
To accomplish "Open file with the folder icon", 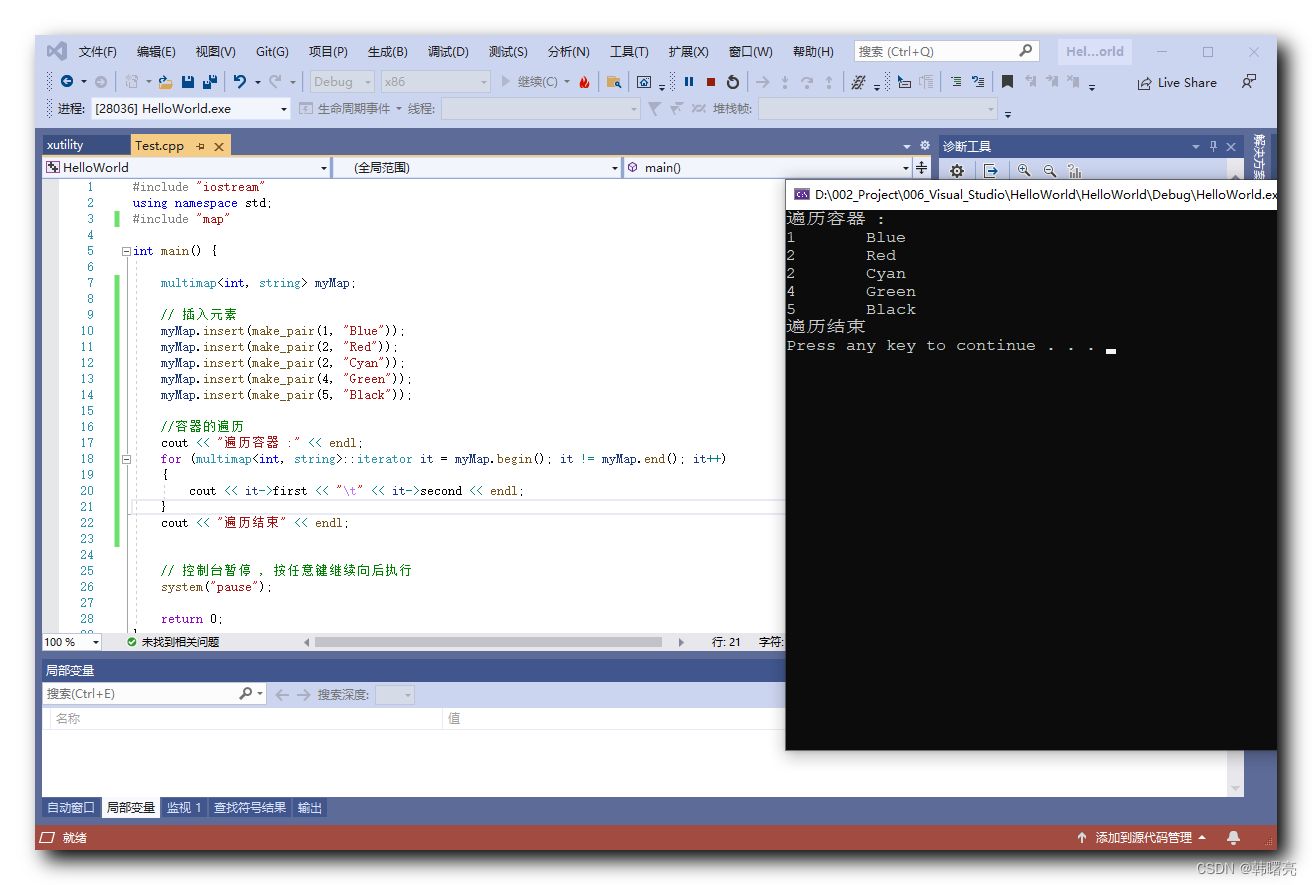I will point(165,82).
